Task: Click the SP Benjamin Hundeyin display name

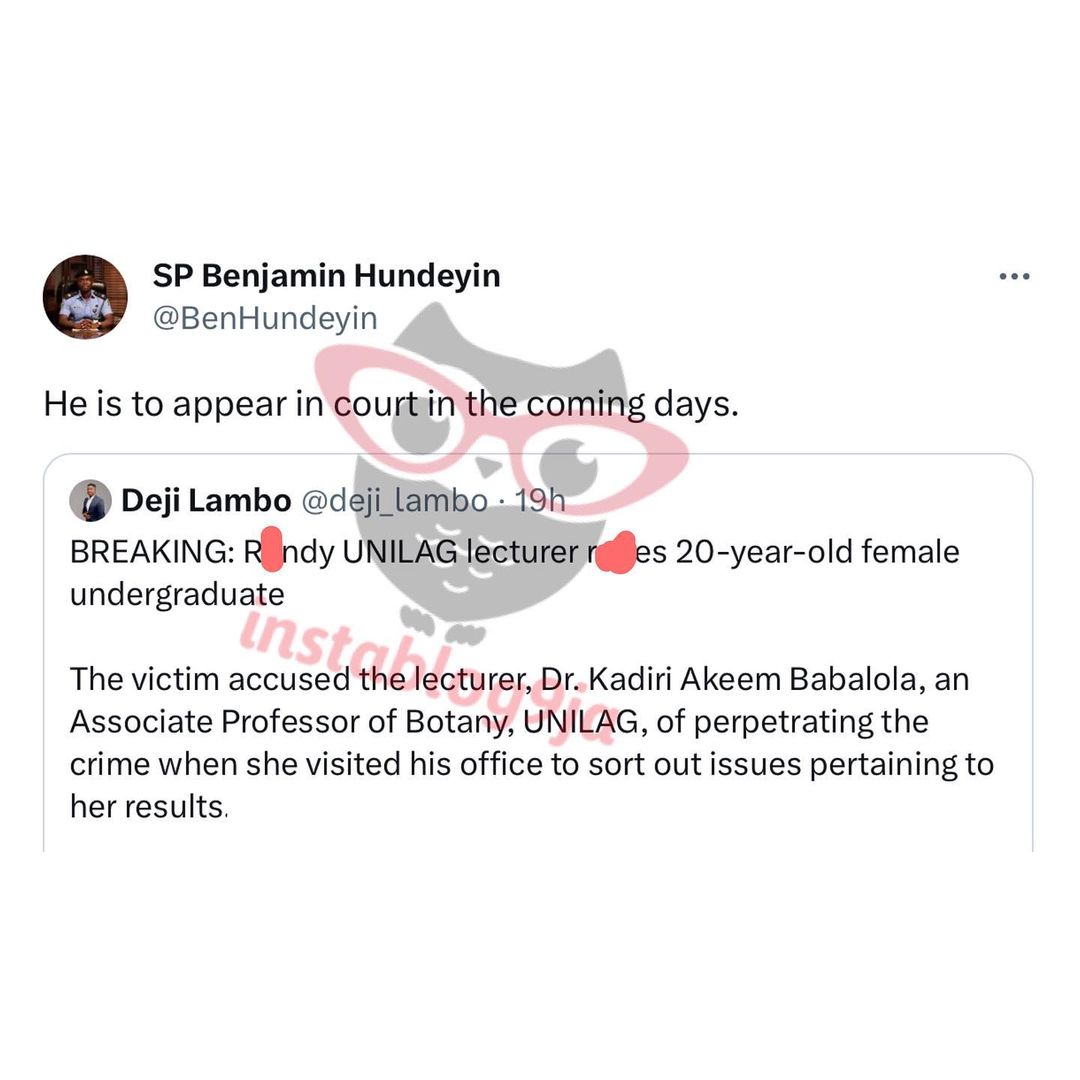Action: 326,276
